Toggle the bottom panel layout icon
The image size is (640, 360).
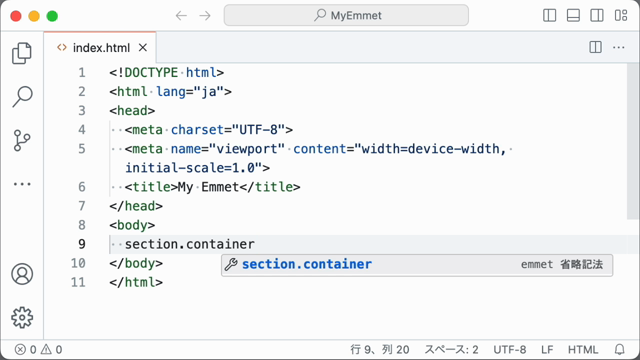tap(573, 16)
